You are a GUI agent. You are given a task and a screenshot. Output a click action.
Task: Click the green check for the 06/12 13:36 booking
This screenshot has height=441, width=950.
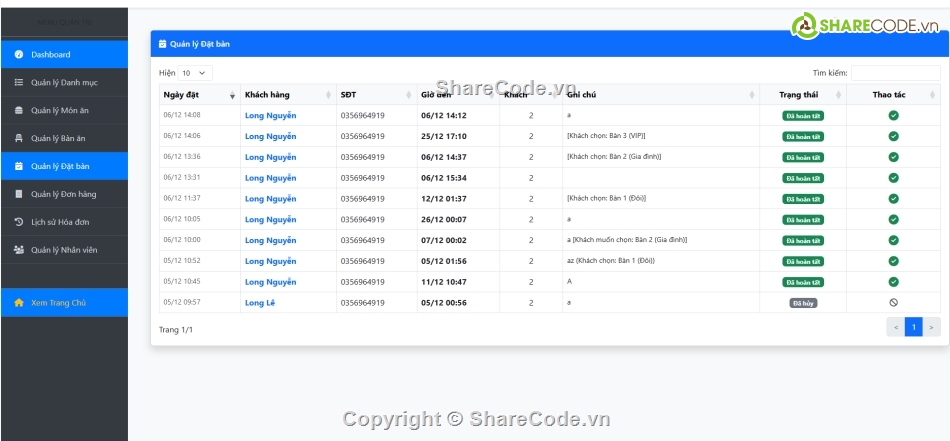point(893,157)
